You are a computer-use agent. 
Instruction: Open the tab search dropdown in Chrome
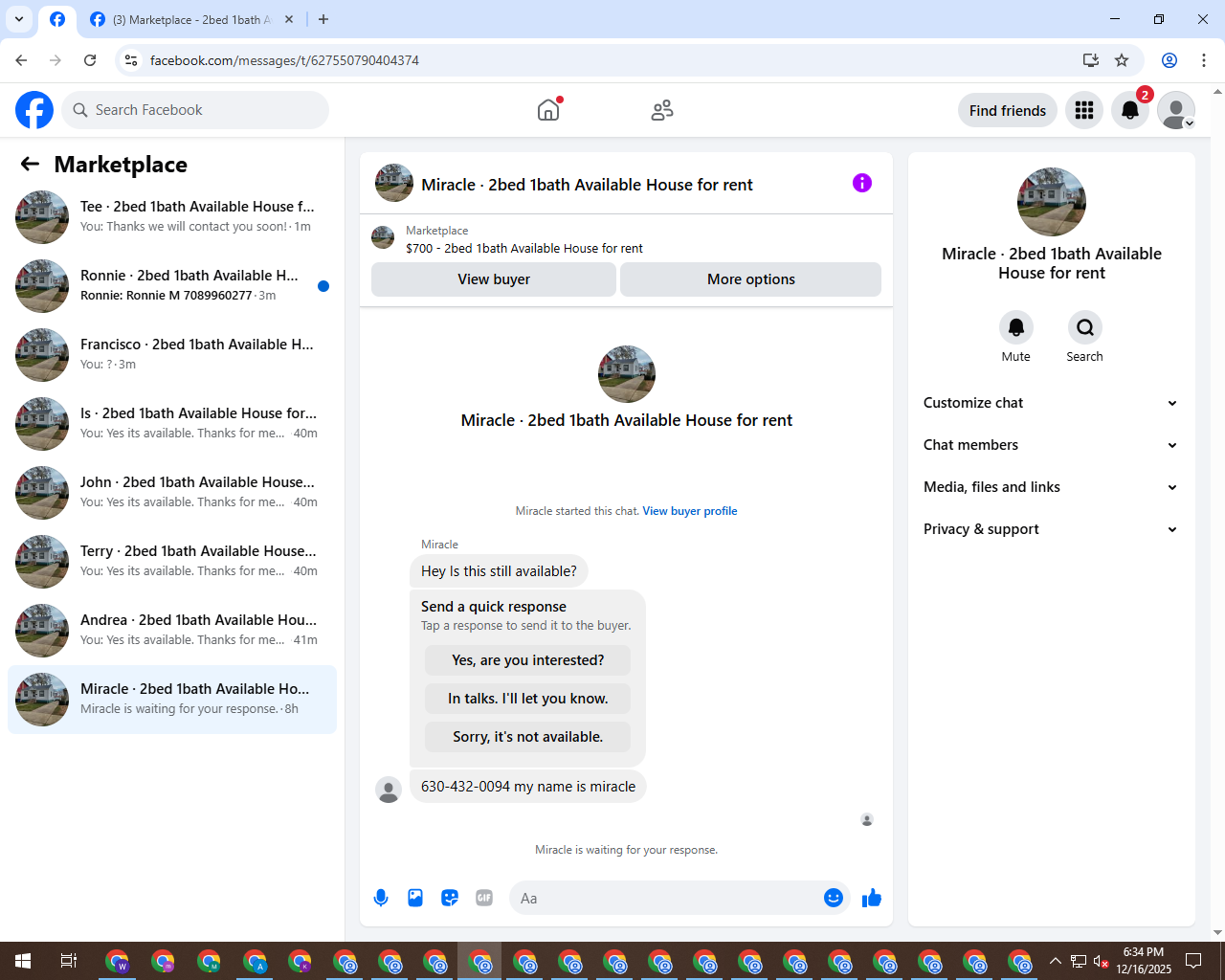tap(19, 19)
